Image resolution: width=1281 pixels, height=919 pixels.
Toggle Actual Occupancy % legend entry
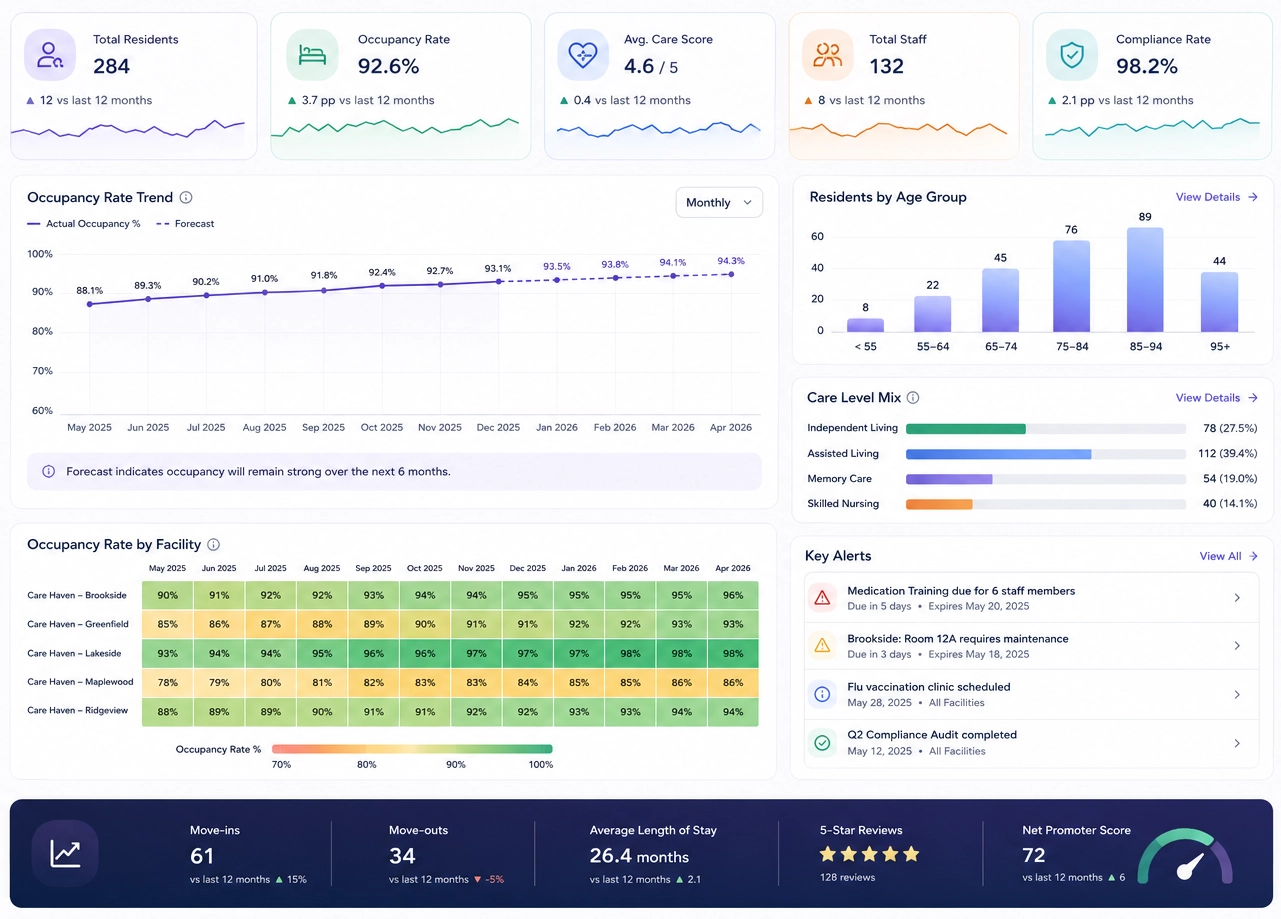point(84,224)
